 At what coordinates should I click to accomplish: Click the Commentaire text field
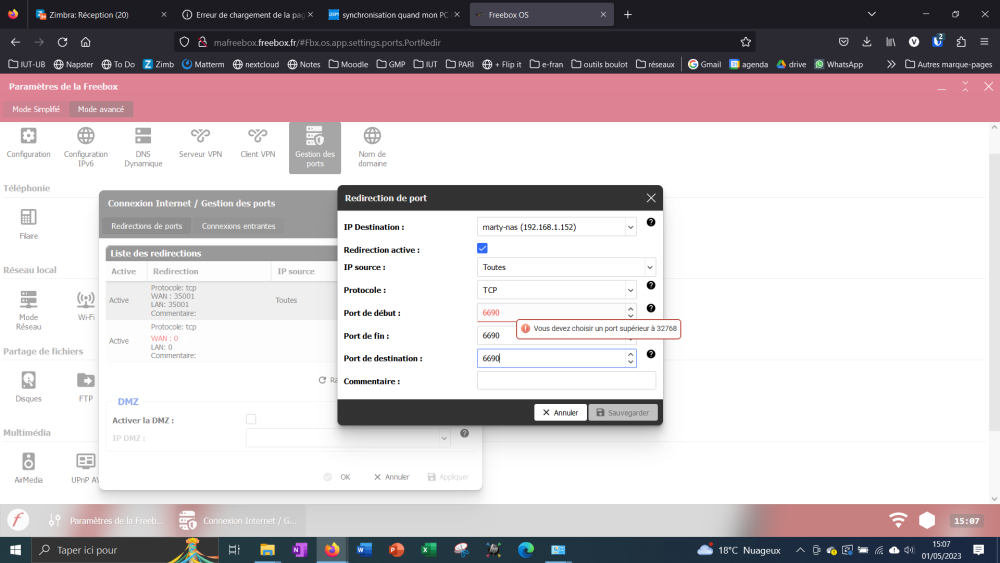click(566, 380)
